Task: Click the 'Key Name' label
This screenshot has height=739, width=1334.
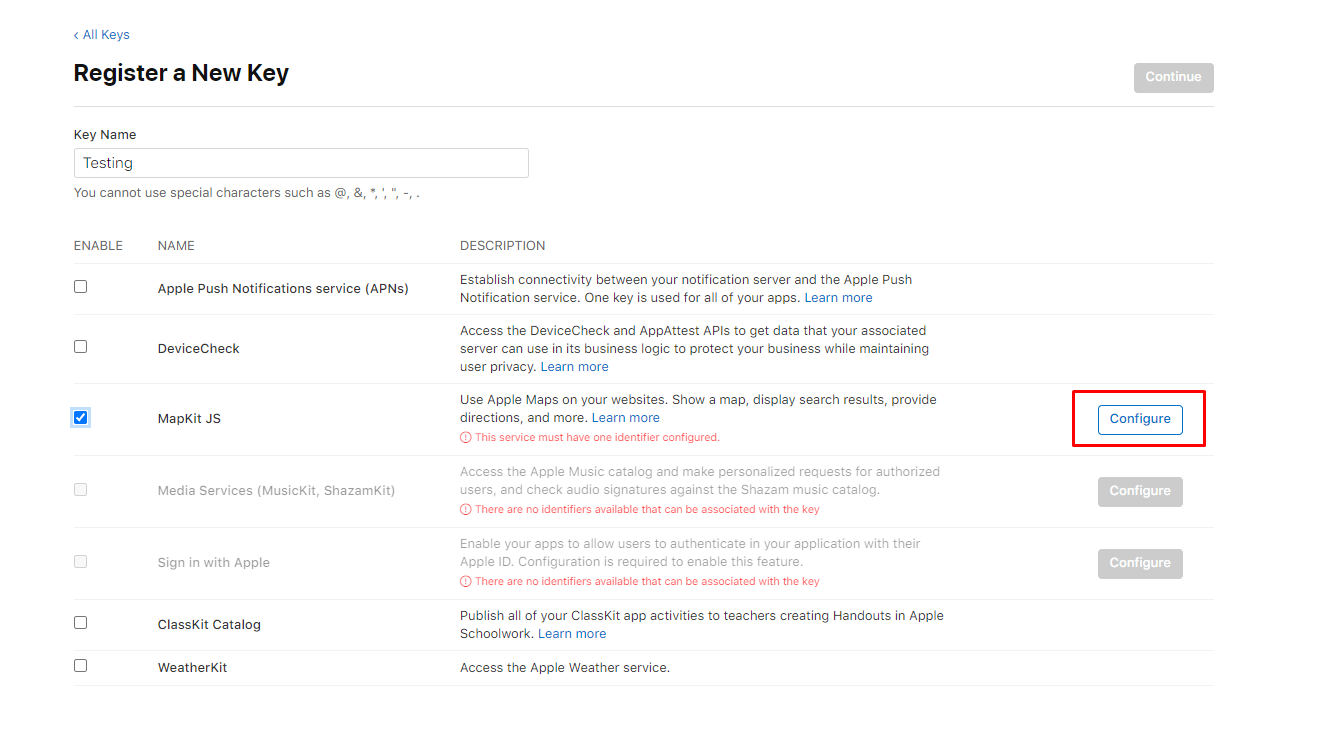Action: click(105, 135)
